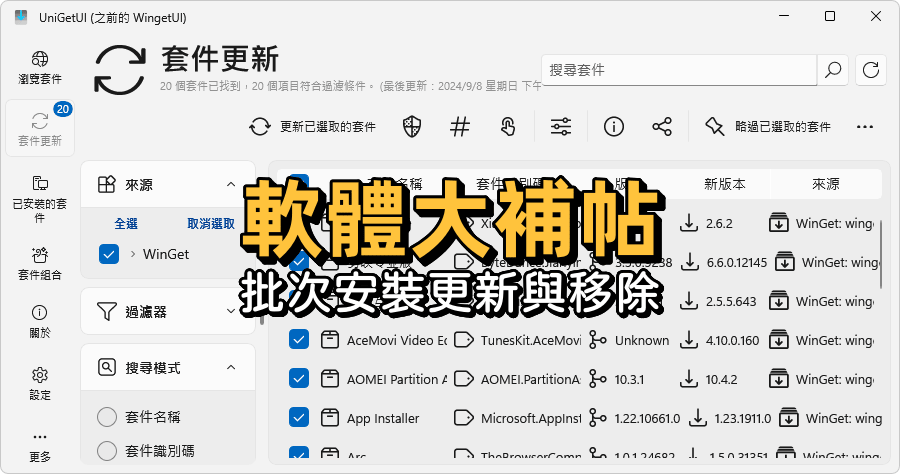Click download icon beside 2.6.2

tap(689, 223)
